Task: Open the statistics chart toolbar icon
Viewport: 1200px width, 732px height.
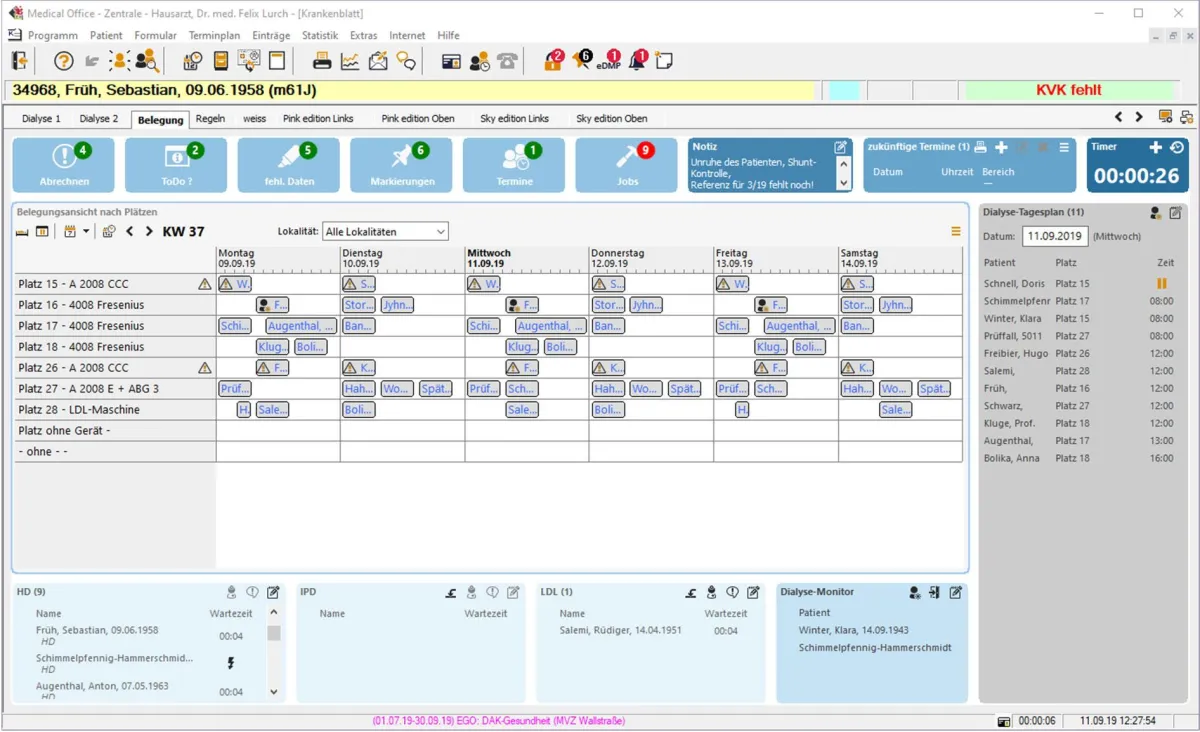Action: tap(350, 61)
